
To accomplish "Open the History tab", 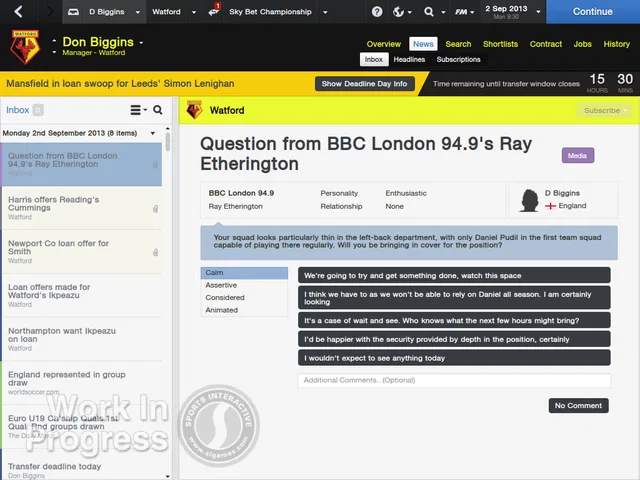I will click(x=617, y=44).
